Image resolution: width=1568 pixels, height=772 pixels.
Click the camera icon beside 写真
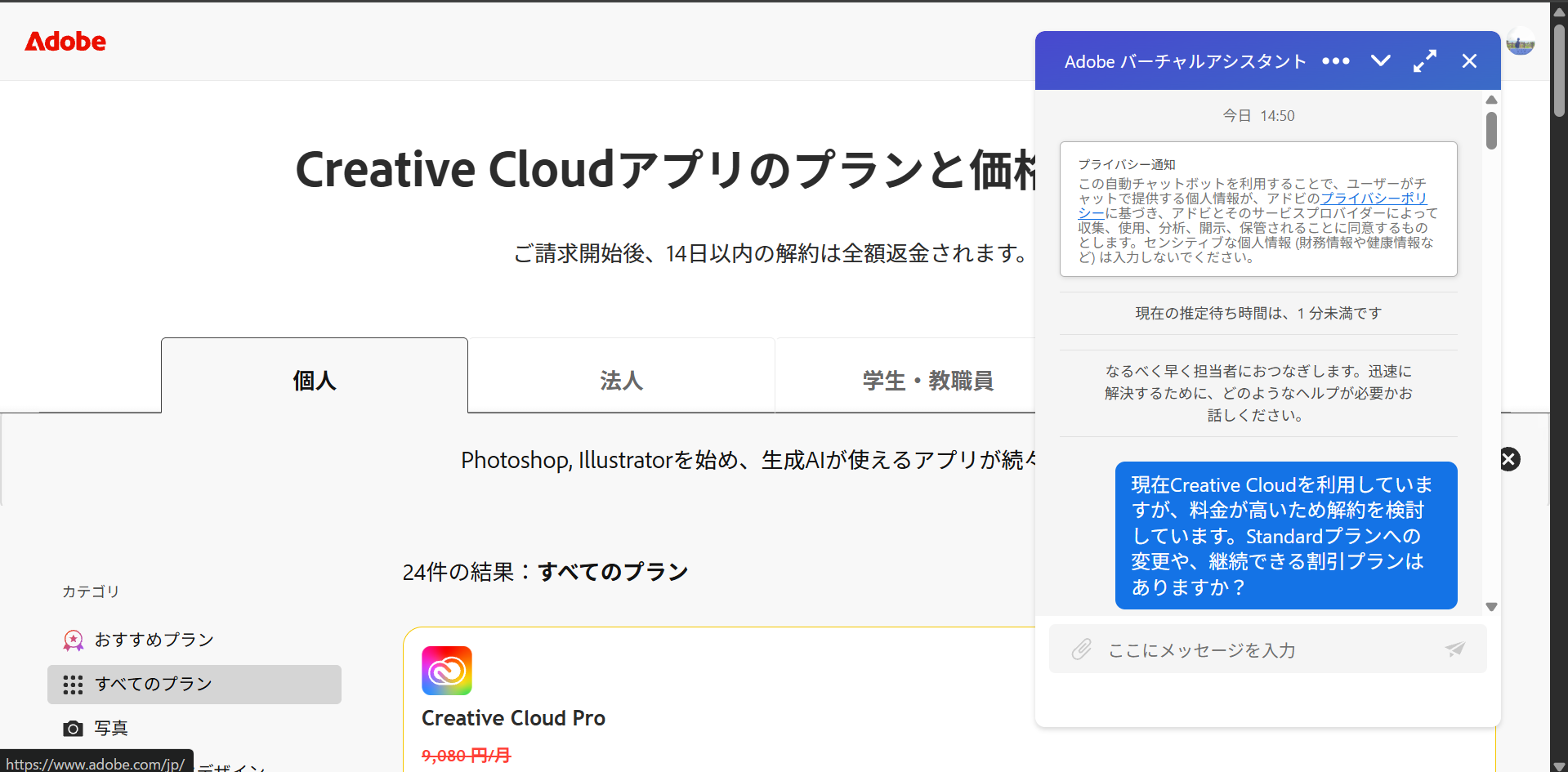click(x=73, y=728)
